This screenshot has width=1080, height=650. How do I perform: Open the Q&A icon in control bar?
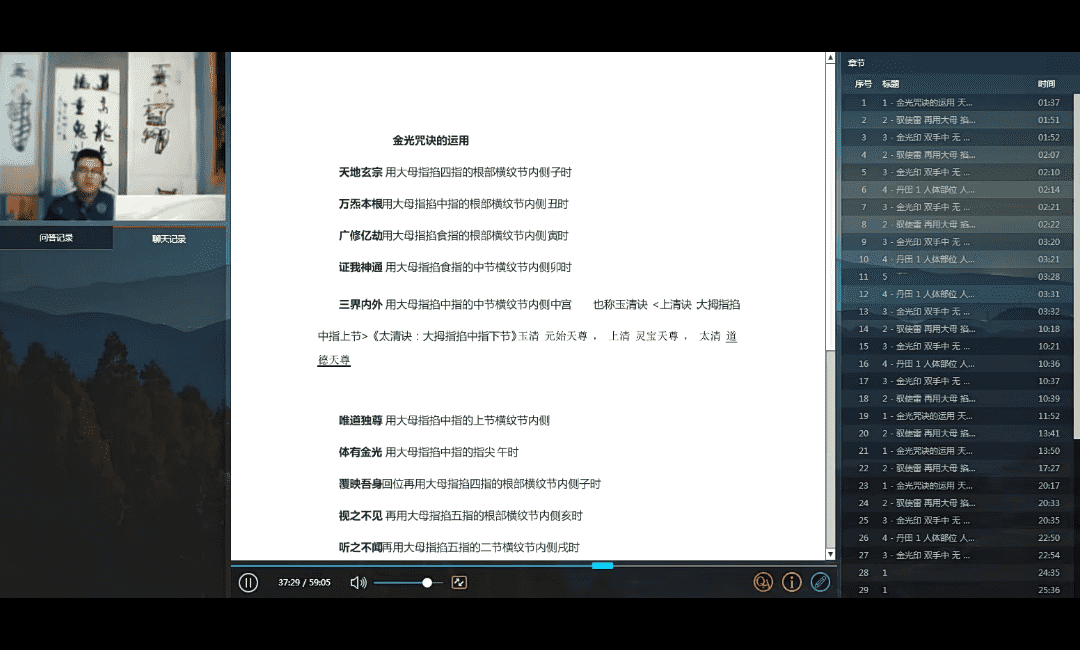click(763, 582)
